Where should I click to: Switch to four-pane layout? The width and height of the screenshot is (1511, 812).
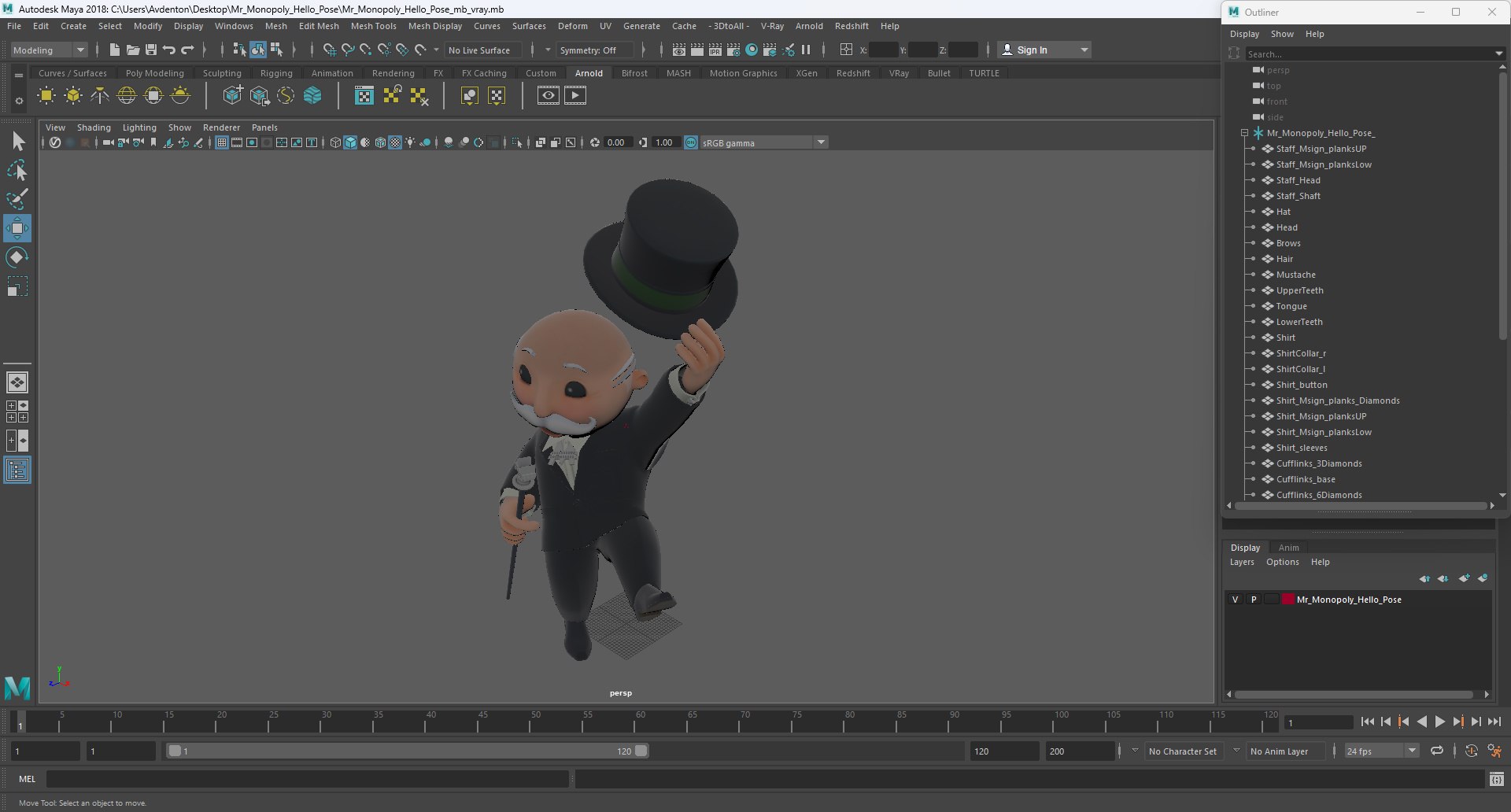pyautogui.click(x=17, y=412)
